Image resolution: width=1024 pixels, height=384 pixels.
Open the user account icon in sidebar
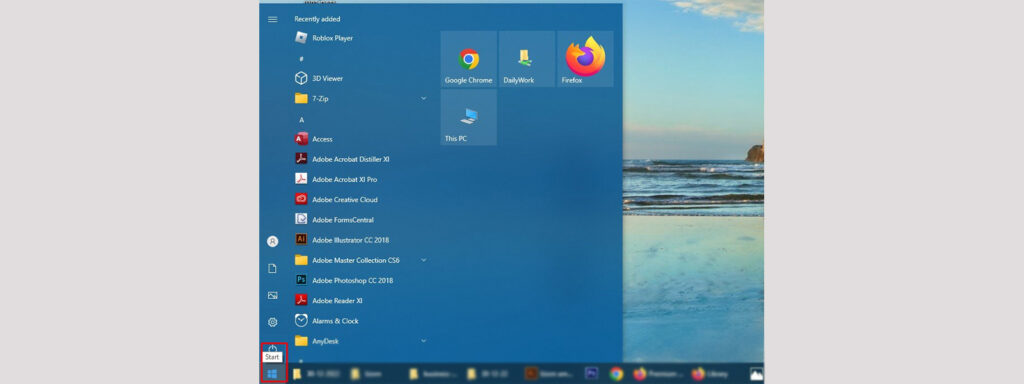pyautogui.click(x=273, y=242)
